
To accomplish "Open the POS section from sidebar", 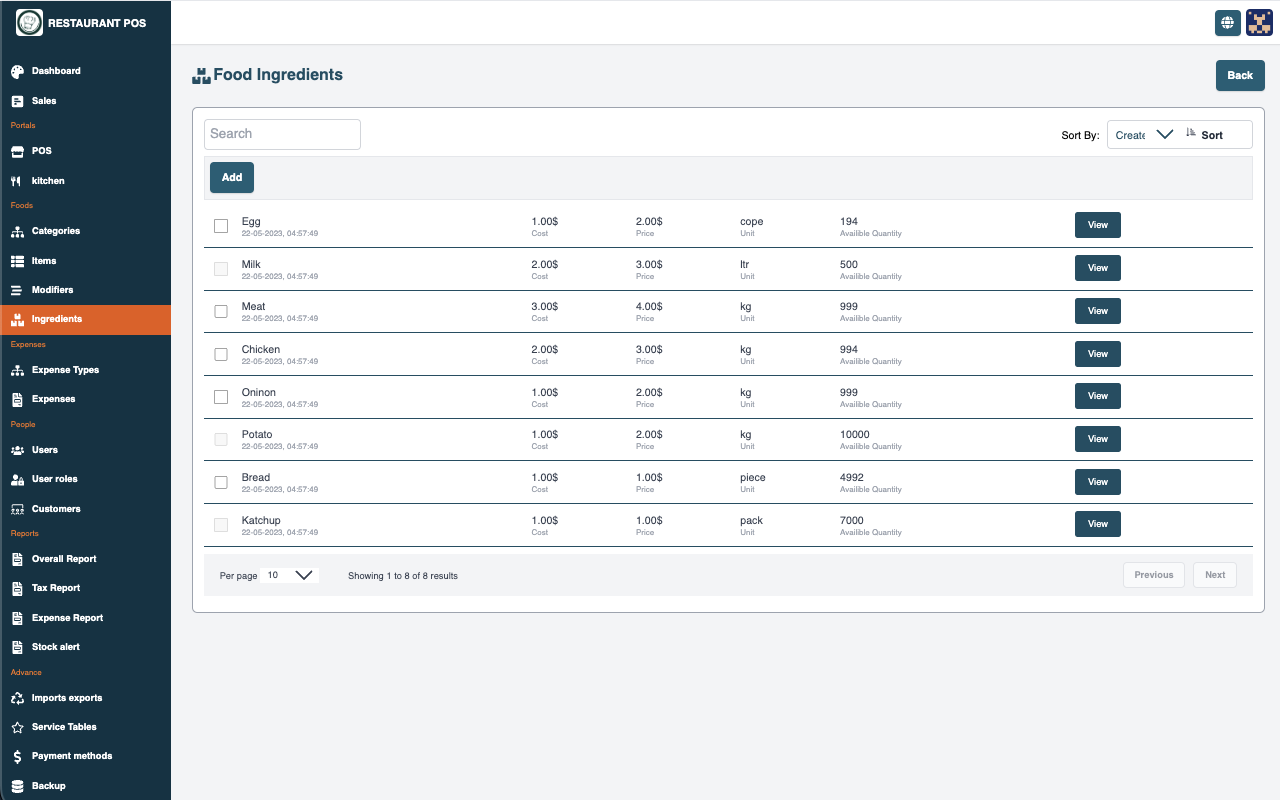I will point(39,151).
